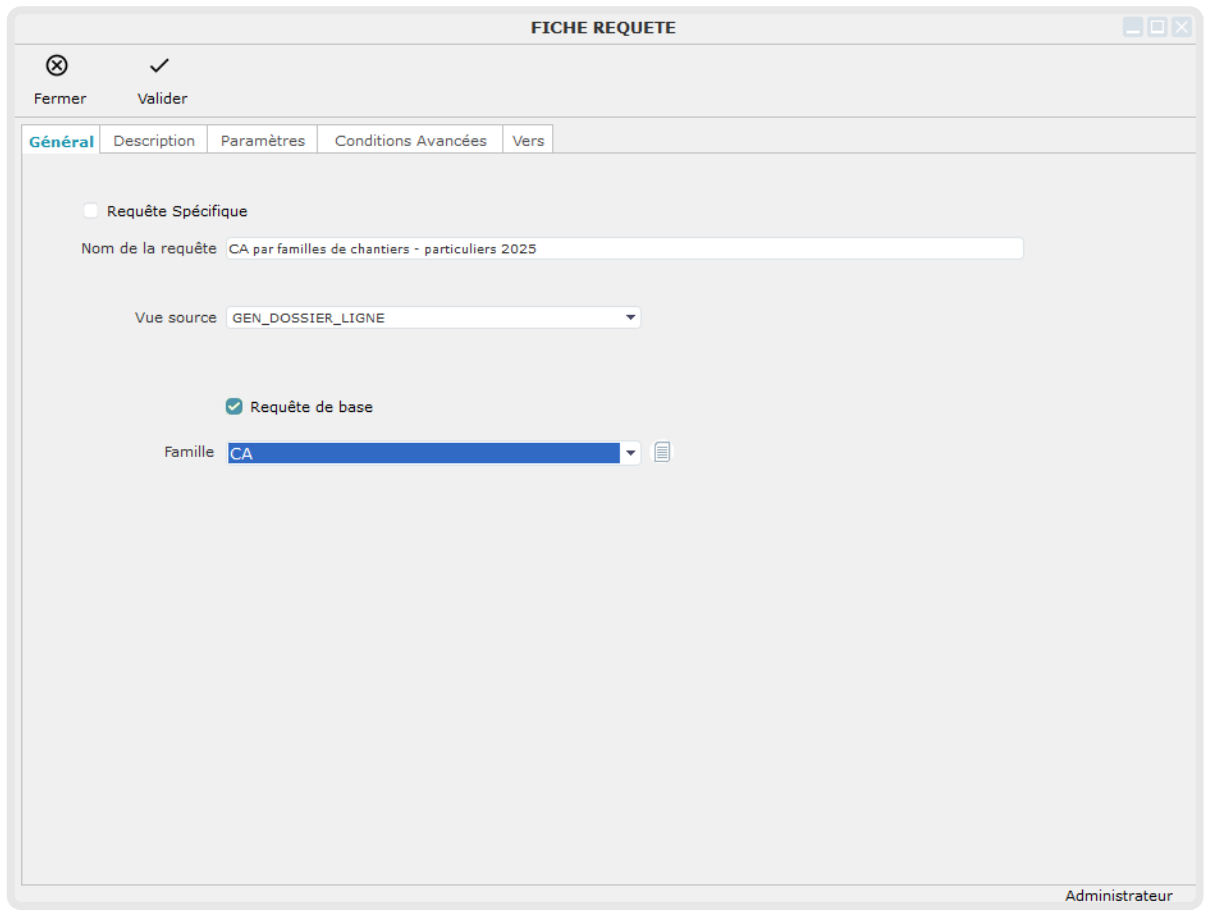Switch to the Général tab
The width and height of the screenshot is (1210, 915).
coord(61,141)
